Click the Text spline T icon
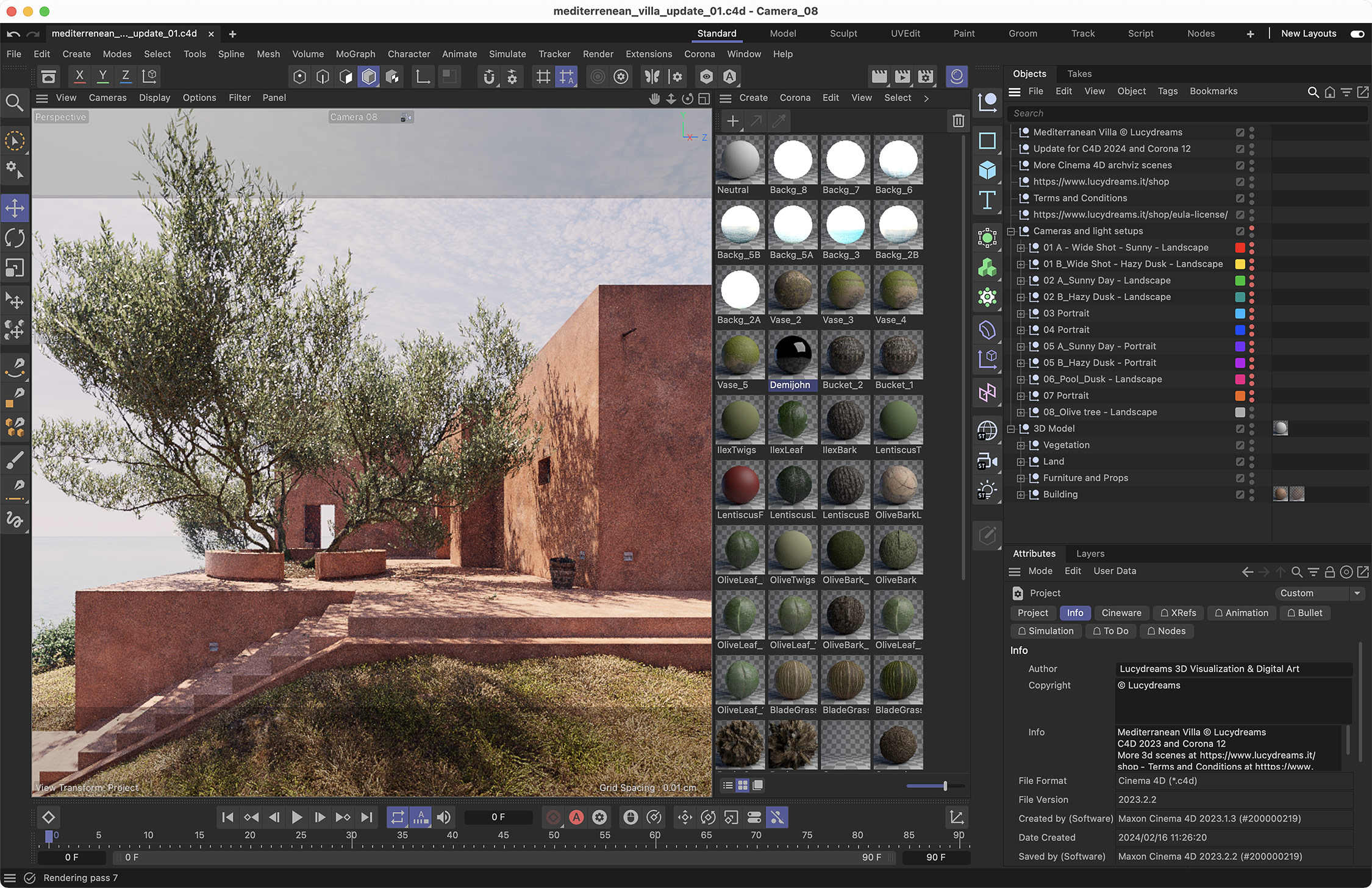This screenshot has width=1372, height=888. click(x=987, y=200)
